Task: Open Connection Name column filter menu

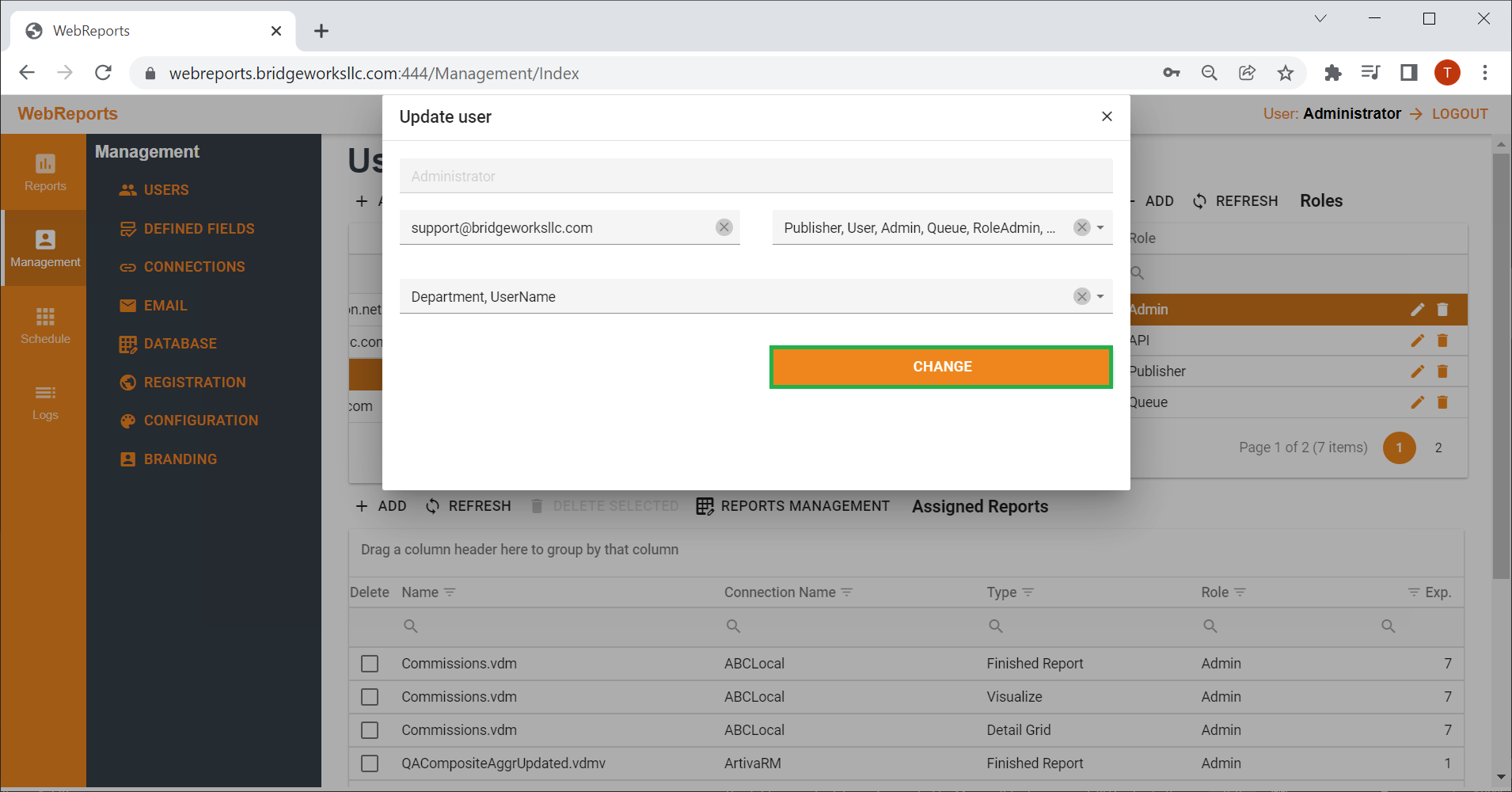Action: click(846, 592)
